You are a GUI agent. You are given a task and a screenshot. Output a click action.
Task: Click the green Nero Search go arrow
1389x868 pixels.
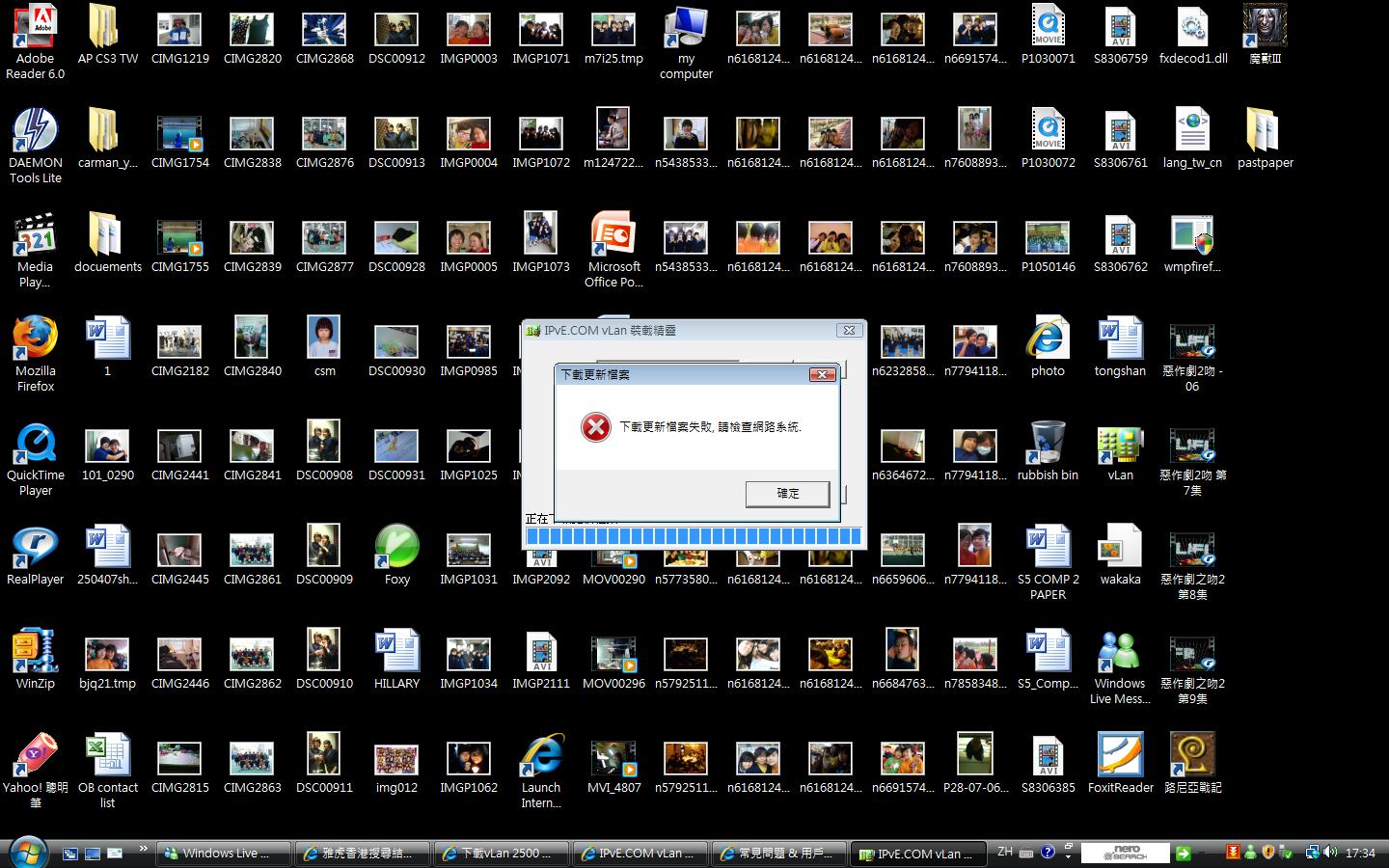pos(1183,854)
